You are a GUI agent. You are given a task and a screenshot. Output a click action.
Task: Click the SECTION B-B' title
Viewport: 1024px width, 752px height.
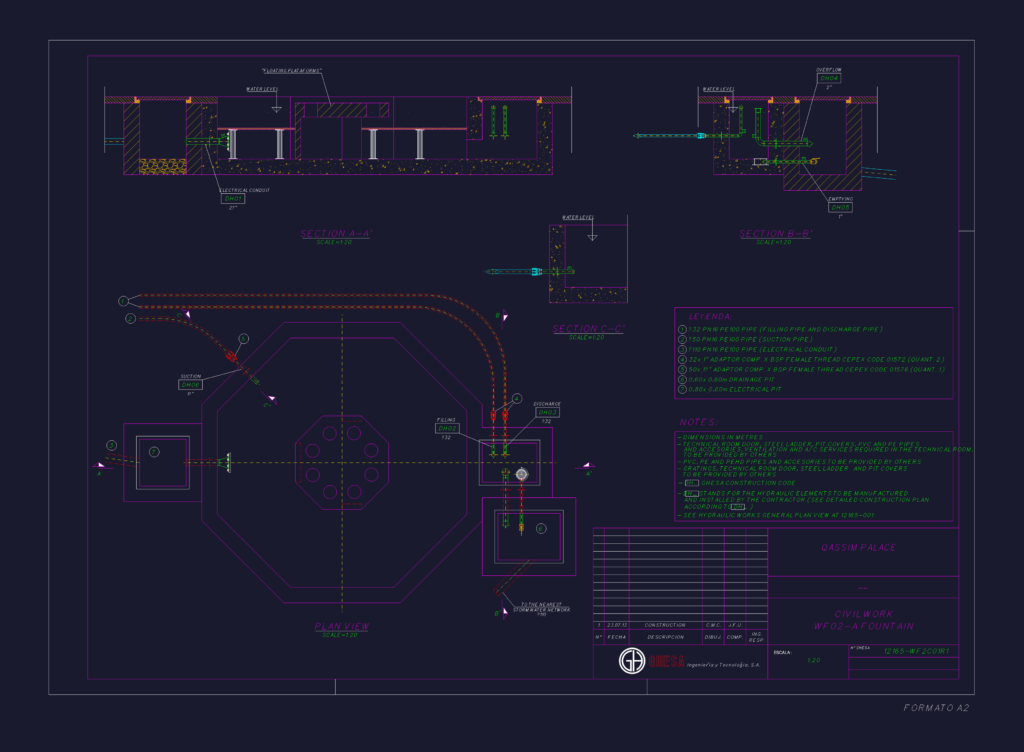[776, 233]
